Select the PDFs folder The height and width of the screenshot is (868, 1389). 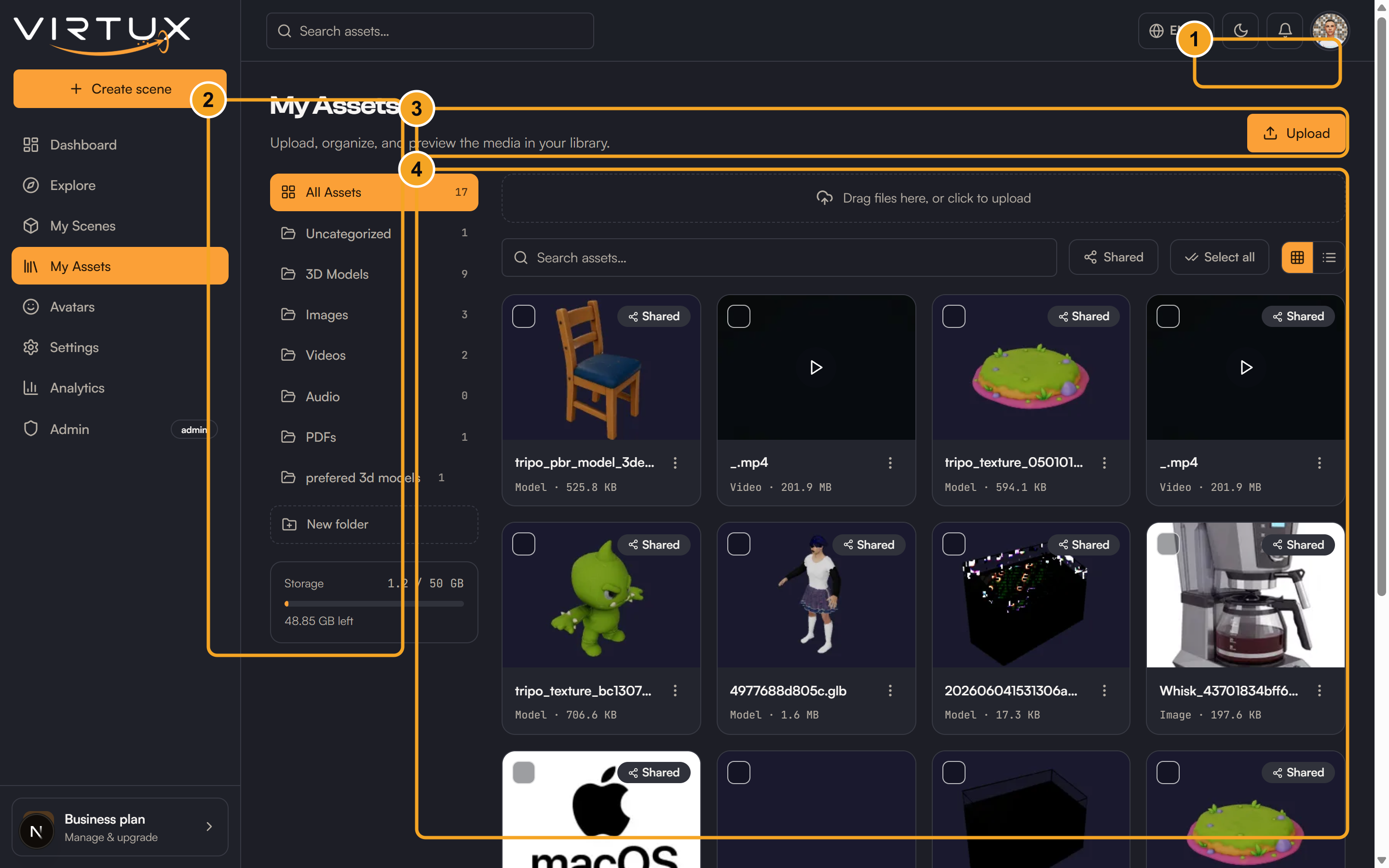pos(374,437)
